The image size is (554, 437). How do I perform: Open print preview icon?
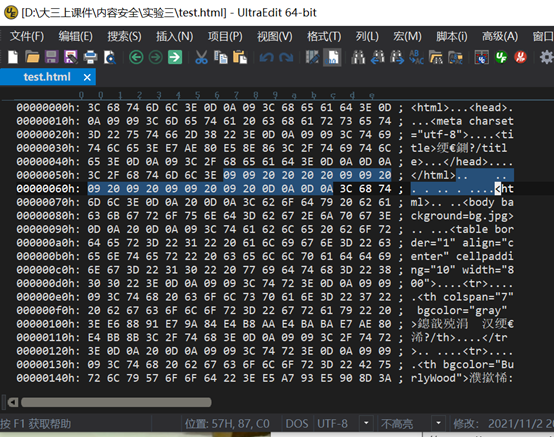tap(110, 57)
